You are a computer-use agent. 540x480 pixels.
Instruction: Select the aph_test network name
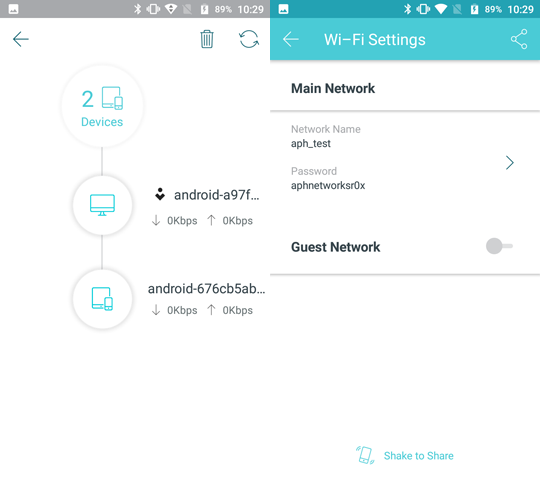[x=311, y=143]
